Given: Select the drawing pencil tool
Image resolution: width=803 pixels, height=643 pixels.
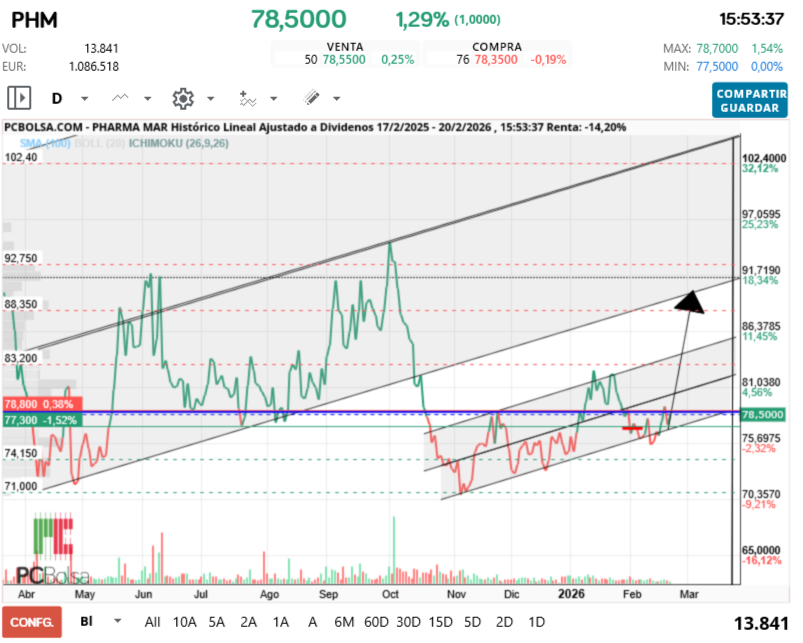Looking at the screenshot, I should click(x=311, y=98).
